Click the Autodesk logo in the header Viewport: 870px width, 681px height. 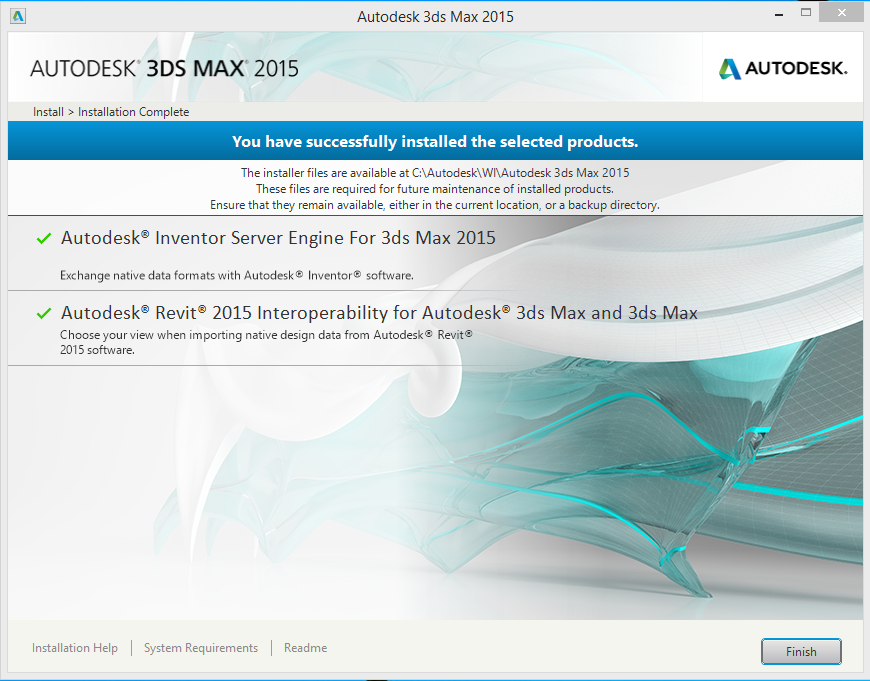783,68
